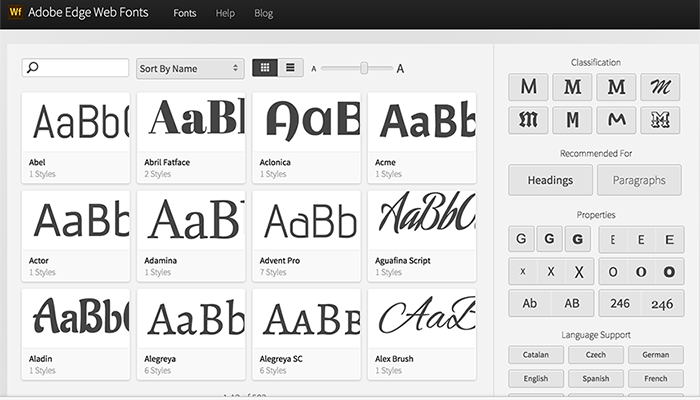Select the Alex Brush font card

point(422,334)
